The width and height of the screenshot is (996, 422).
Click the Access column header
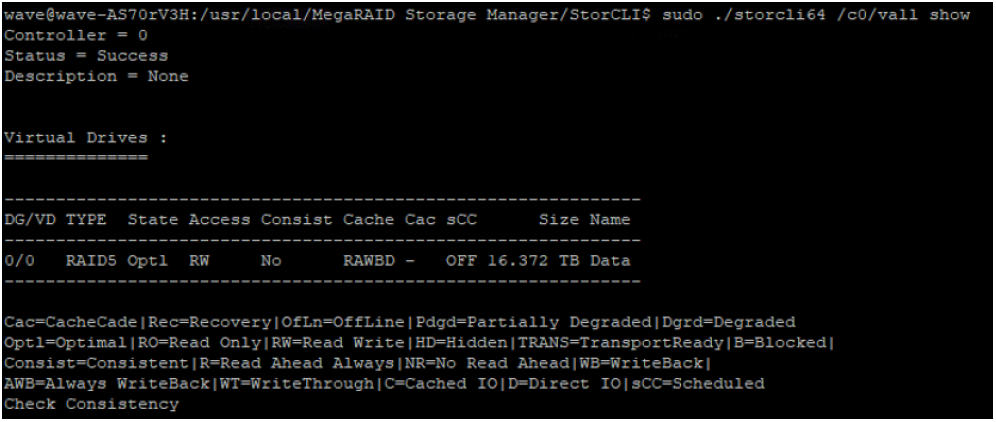[x=219, y=220]
